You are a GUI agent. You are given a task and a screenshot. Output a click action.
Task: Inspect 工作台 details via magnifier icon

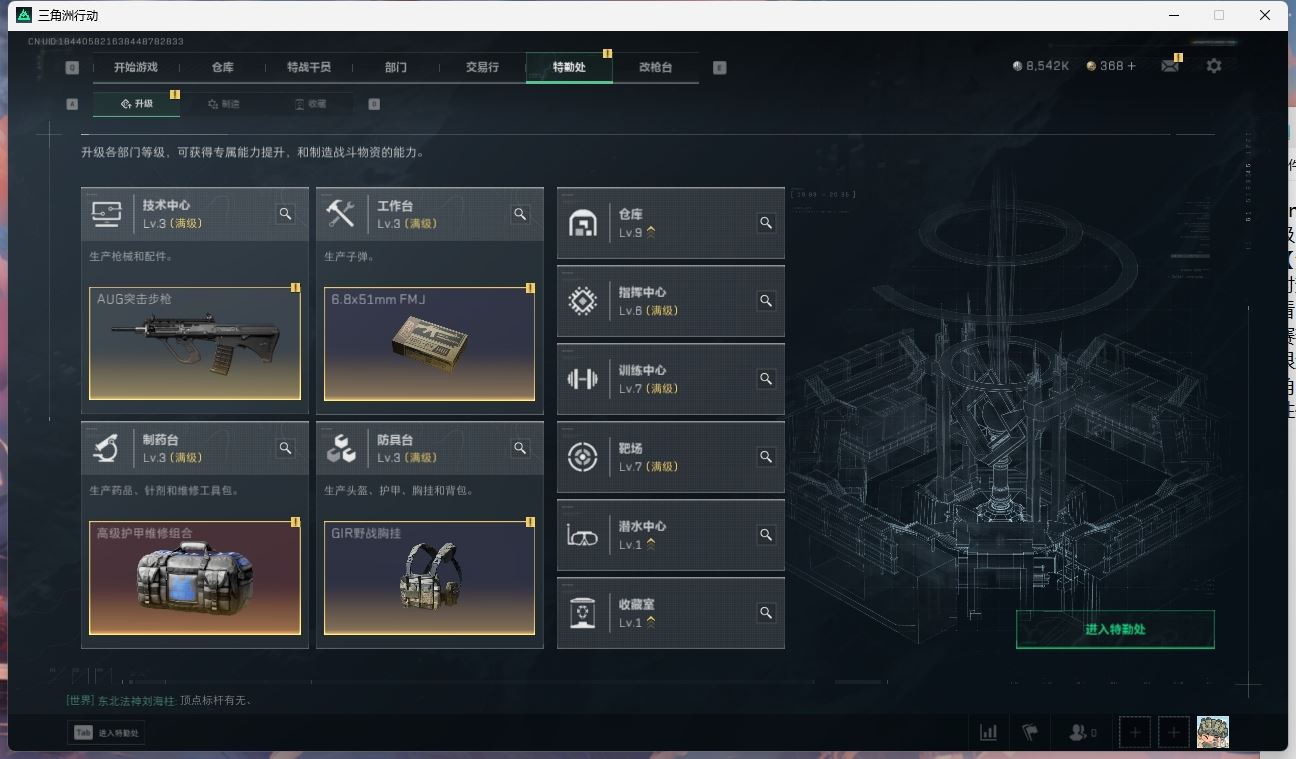[x=520, y=214]
